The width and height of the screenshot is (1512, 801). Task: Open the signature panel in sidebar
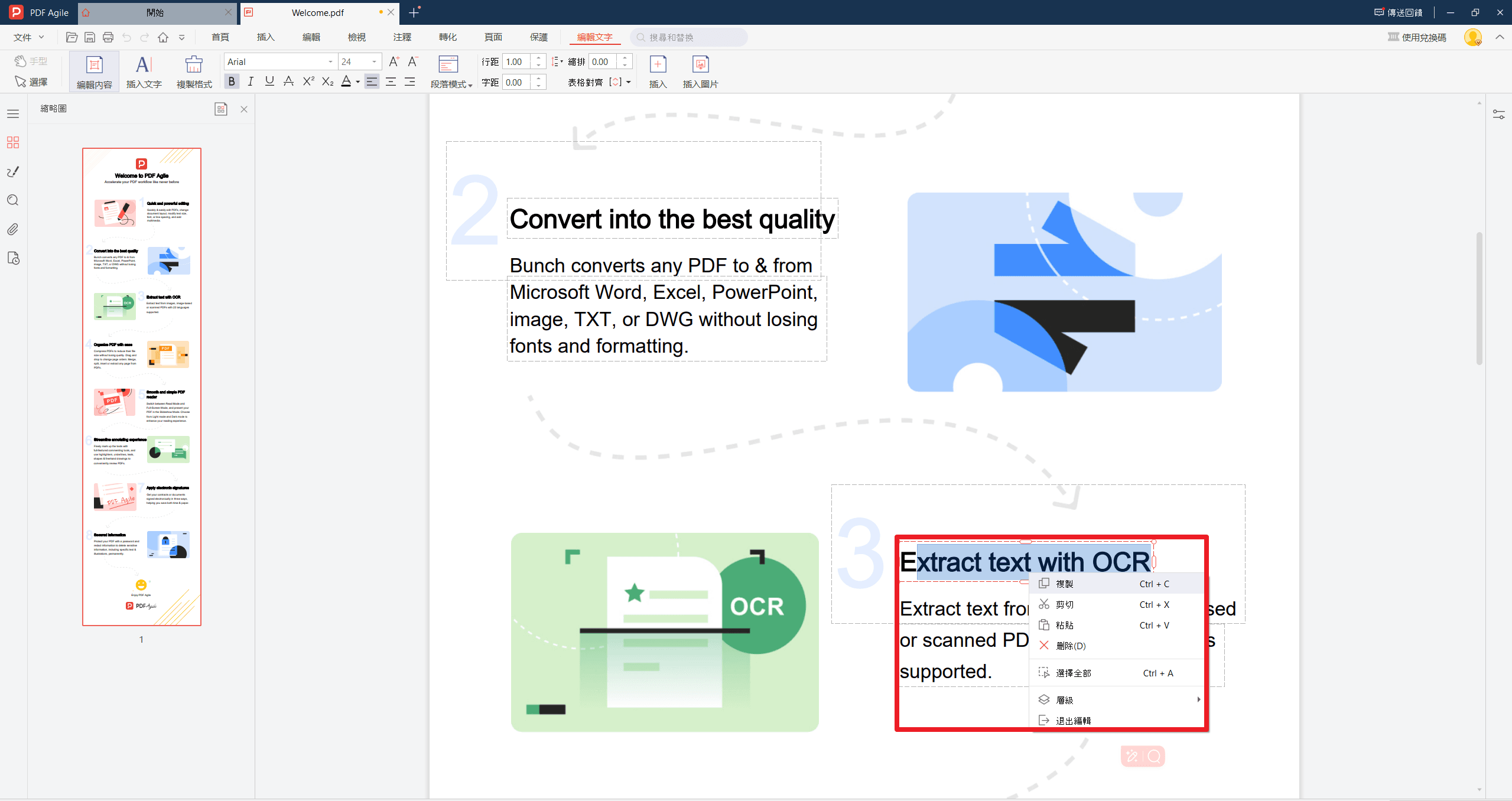(x=13, y=171)
